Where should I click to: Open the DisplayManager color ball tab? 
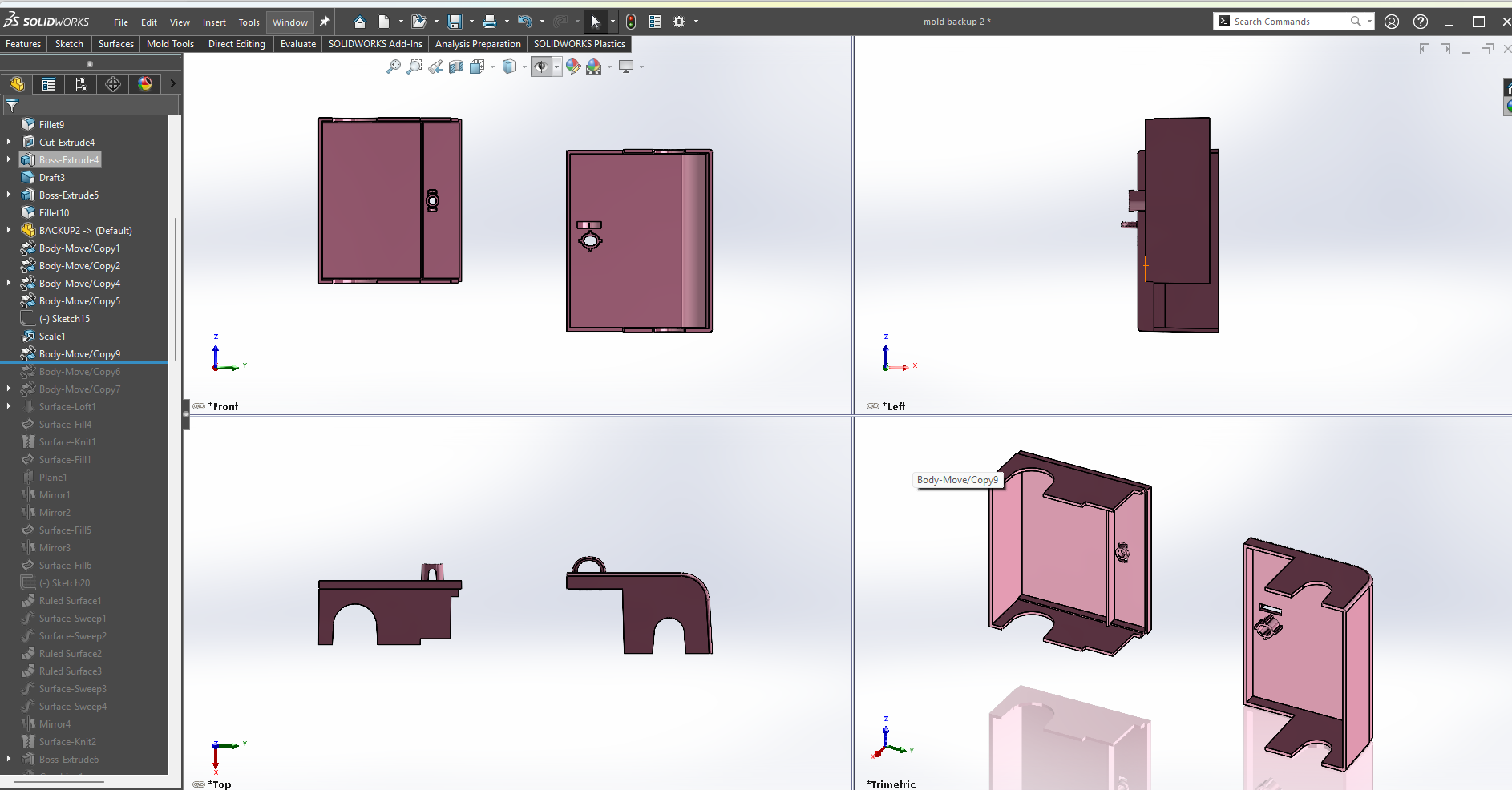[x=145, y=84]
